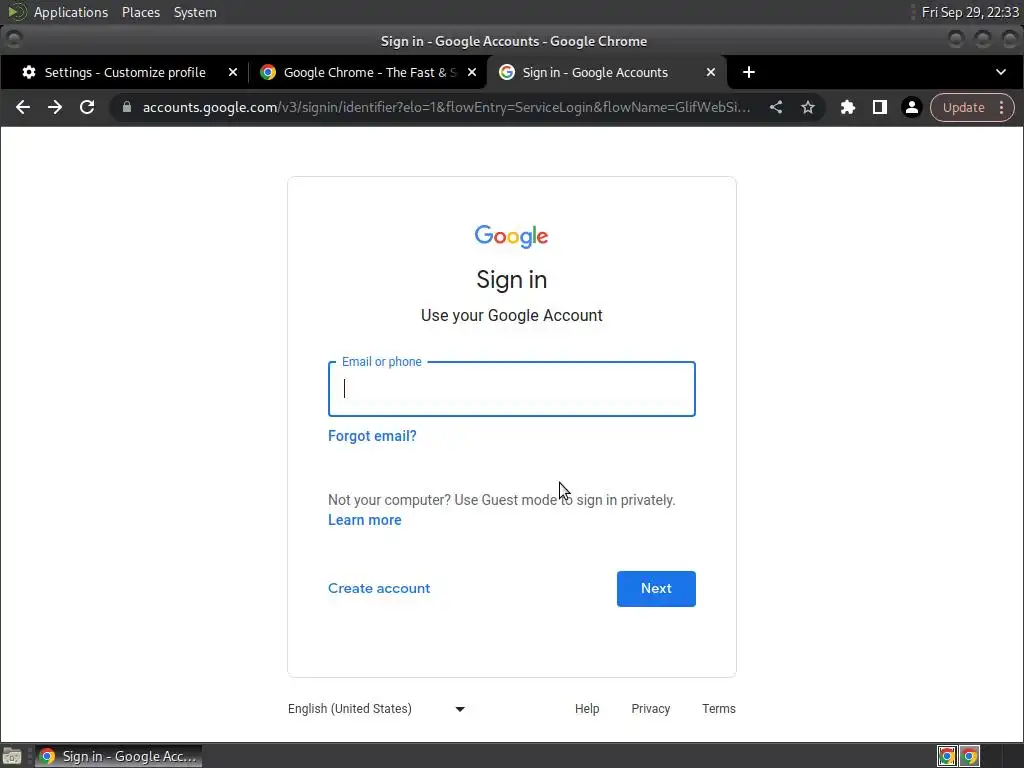Close the Settings - Customize profile tab
The image size is (1024, 768).
pos(232,72)
